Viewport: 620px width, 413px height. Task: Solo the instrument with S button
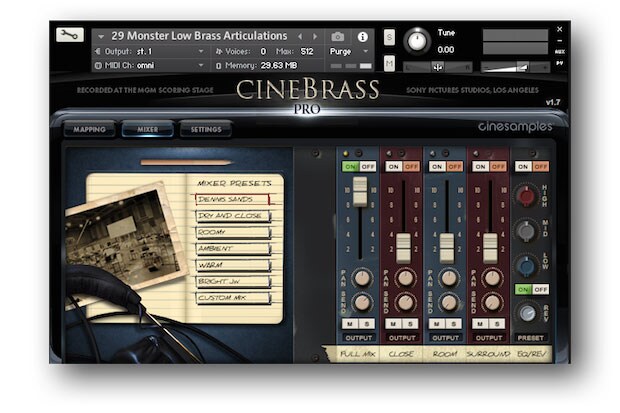[389, 38]
